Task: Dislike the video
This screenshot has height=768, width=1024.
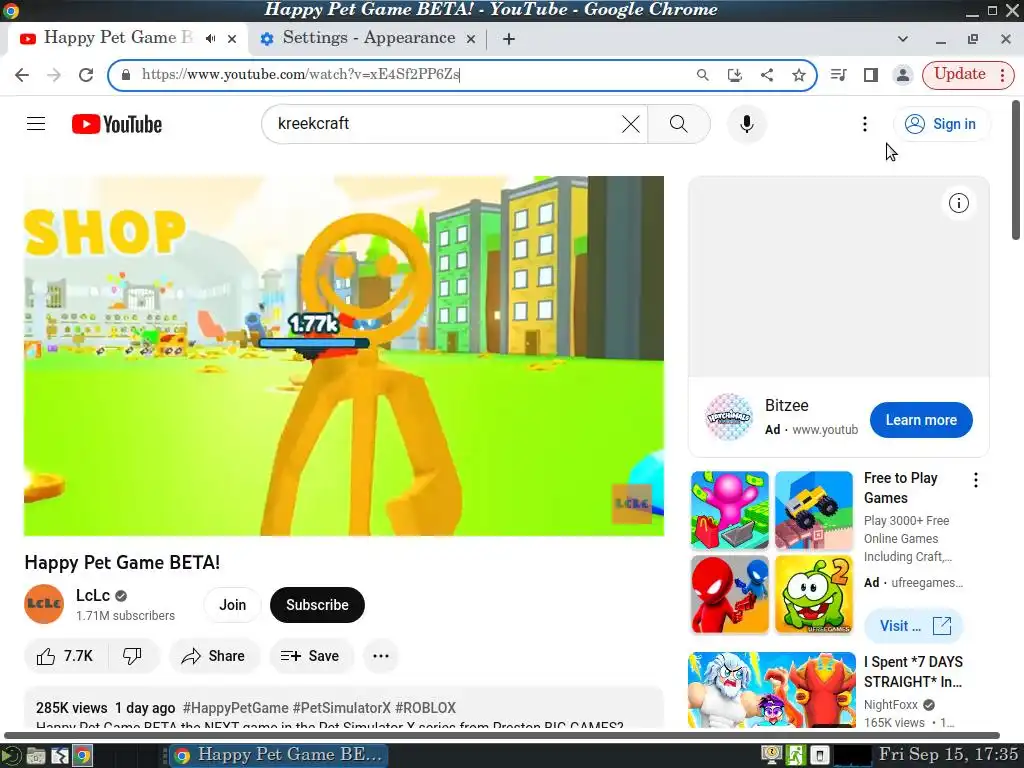Action: click(133, 656)
